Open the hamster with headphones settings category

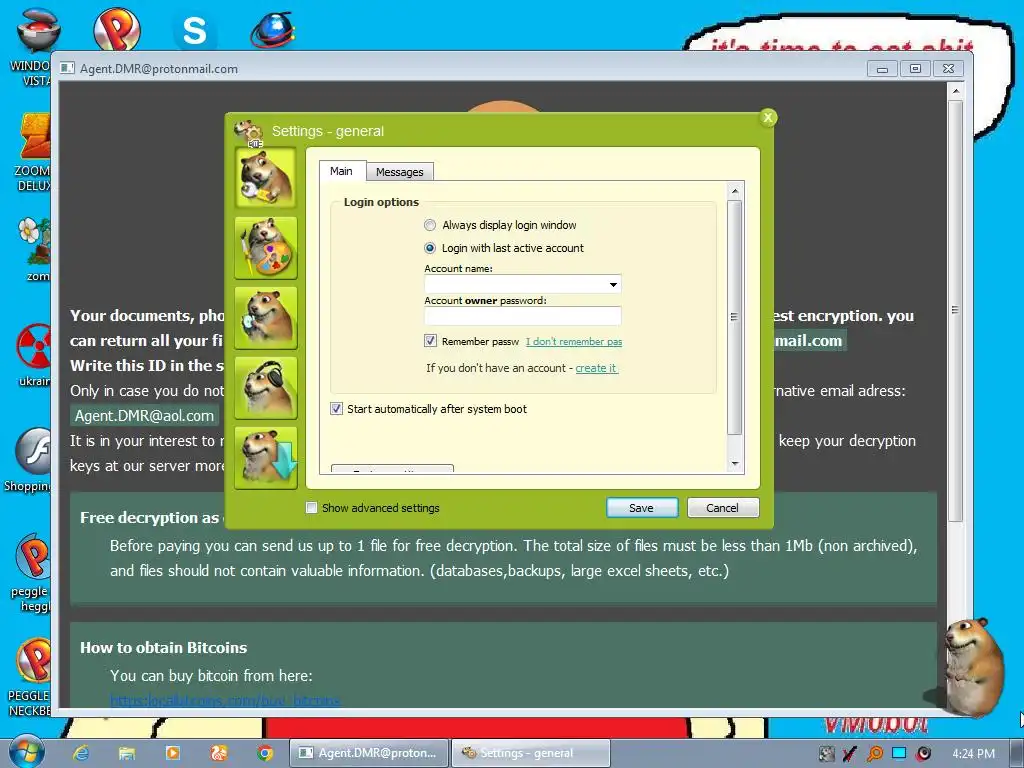tap(266, 387)
